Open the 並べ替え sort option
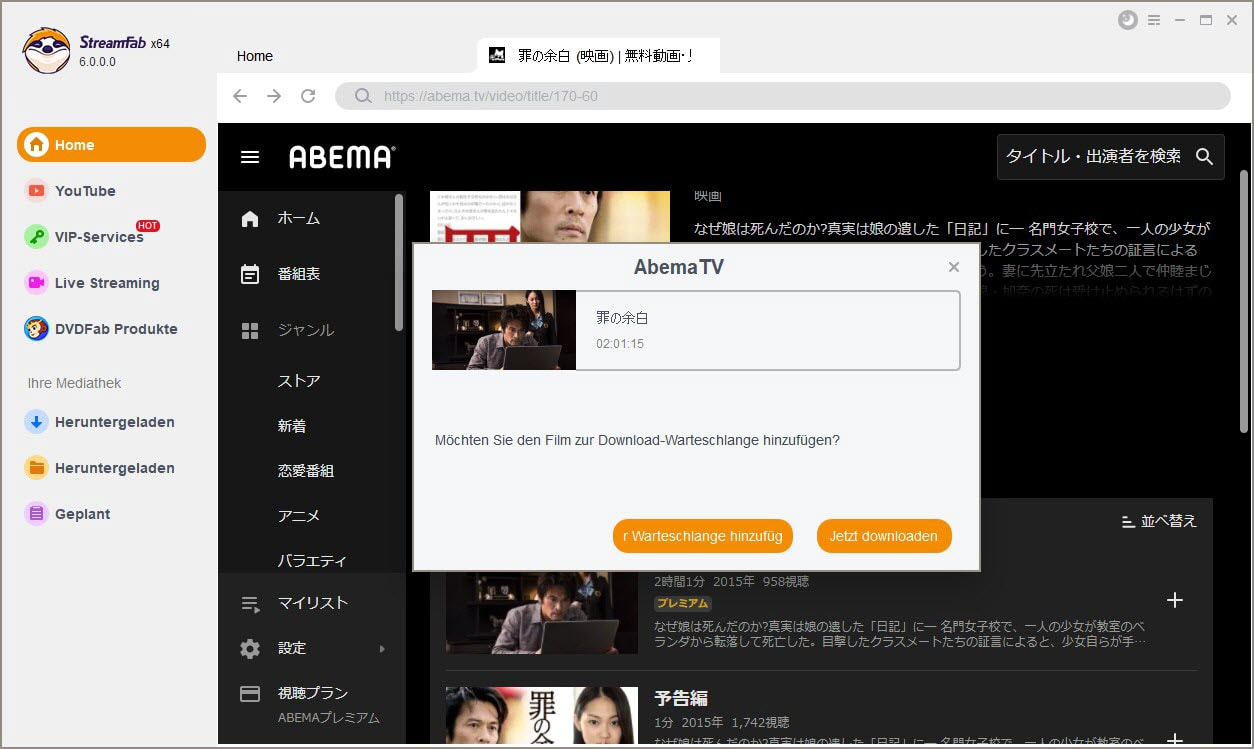The height and width of the screenshot is (749, 1254). point(1159,521)
